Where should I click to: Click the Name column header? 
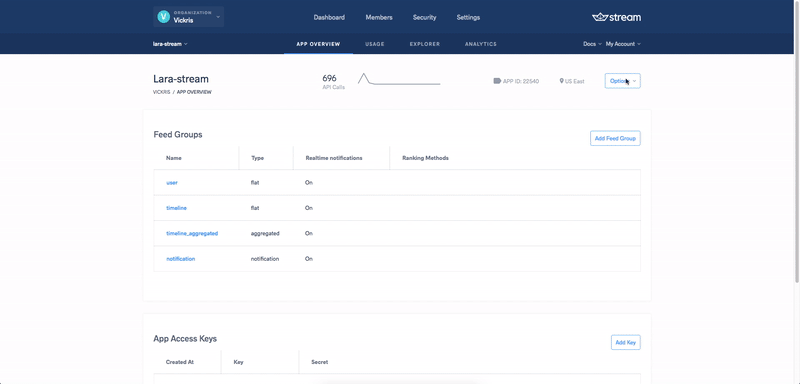173,158
